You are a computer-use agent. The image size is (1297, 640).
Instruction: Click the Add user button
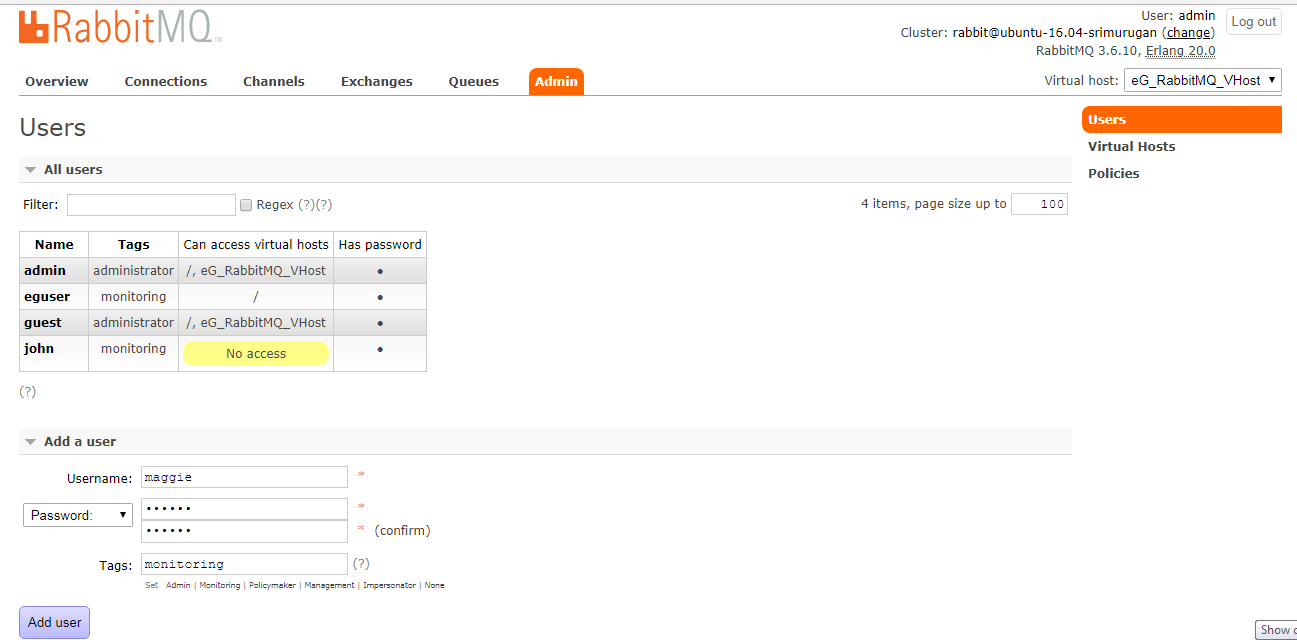tap(55, 622)
